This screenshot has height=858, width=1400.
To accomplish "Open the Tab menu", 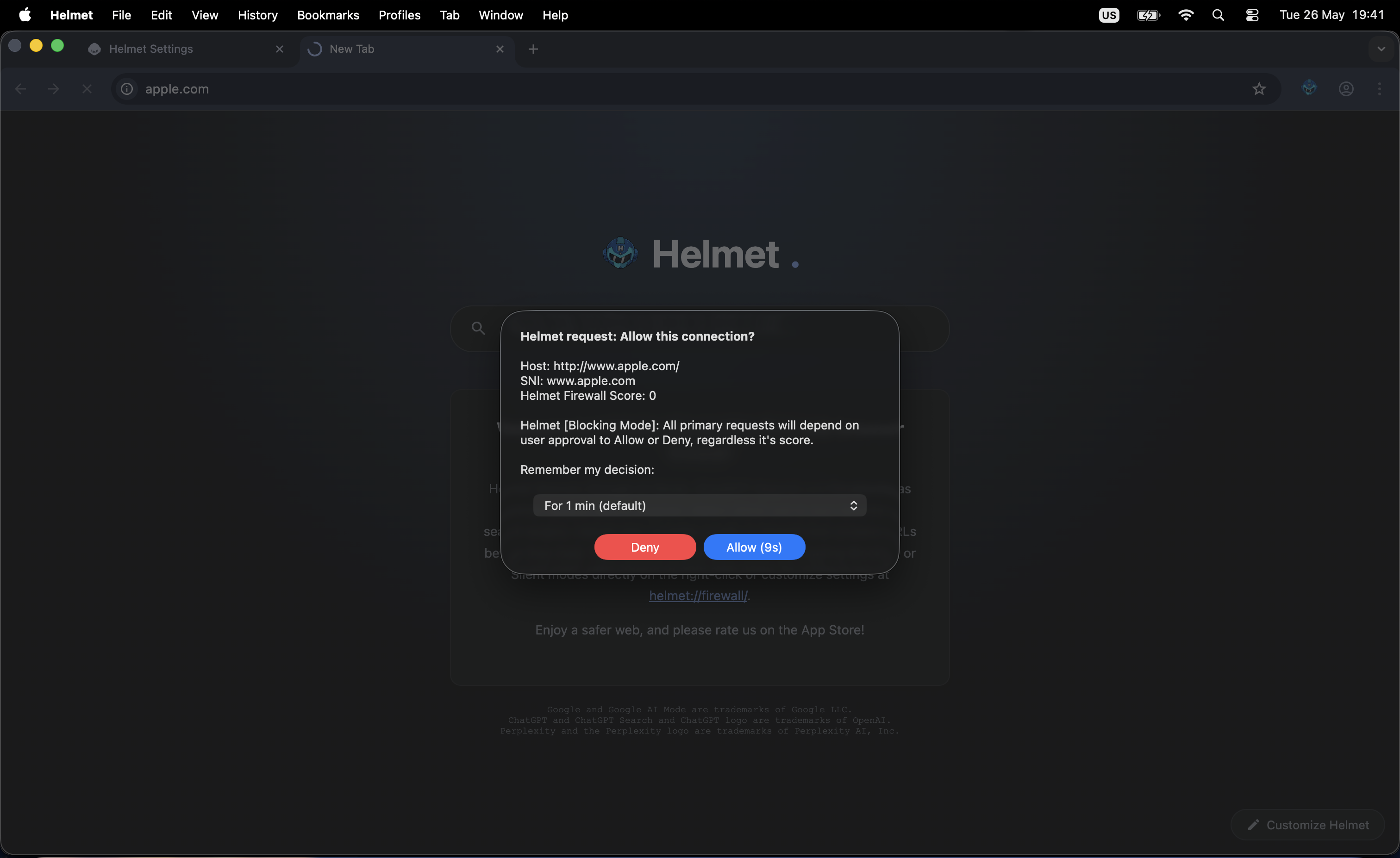I will (x=450, y=15).
